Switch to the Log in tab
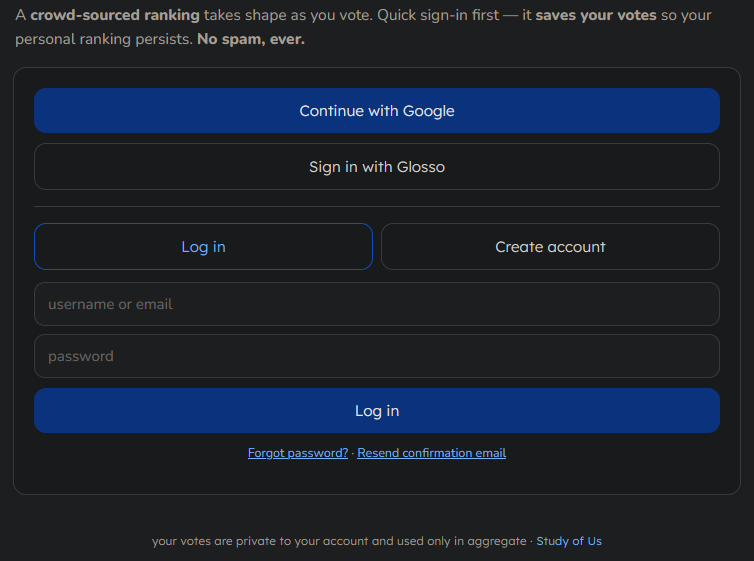 pyautogui.click(x=203, y=247)
